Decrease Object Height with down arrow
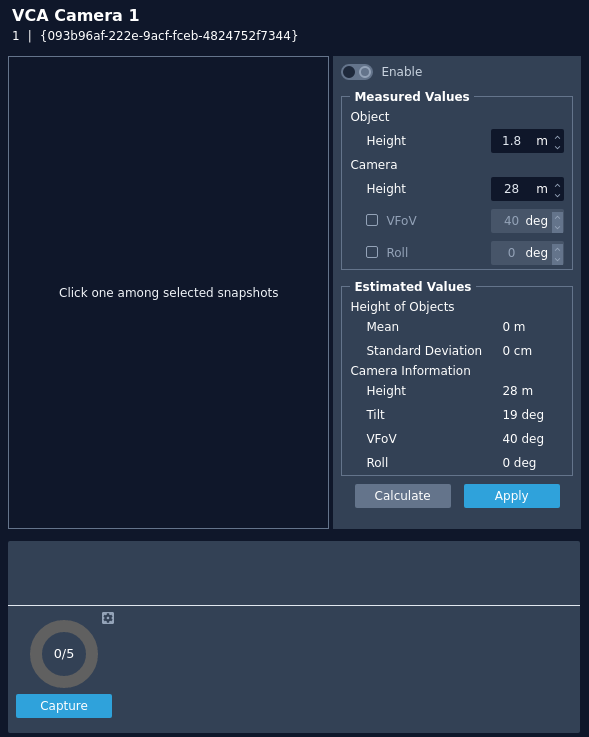Image resolution: width=589 pixels, height=737 pixels. pos(558,147)
